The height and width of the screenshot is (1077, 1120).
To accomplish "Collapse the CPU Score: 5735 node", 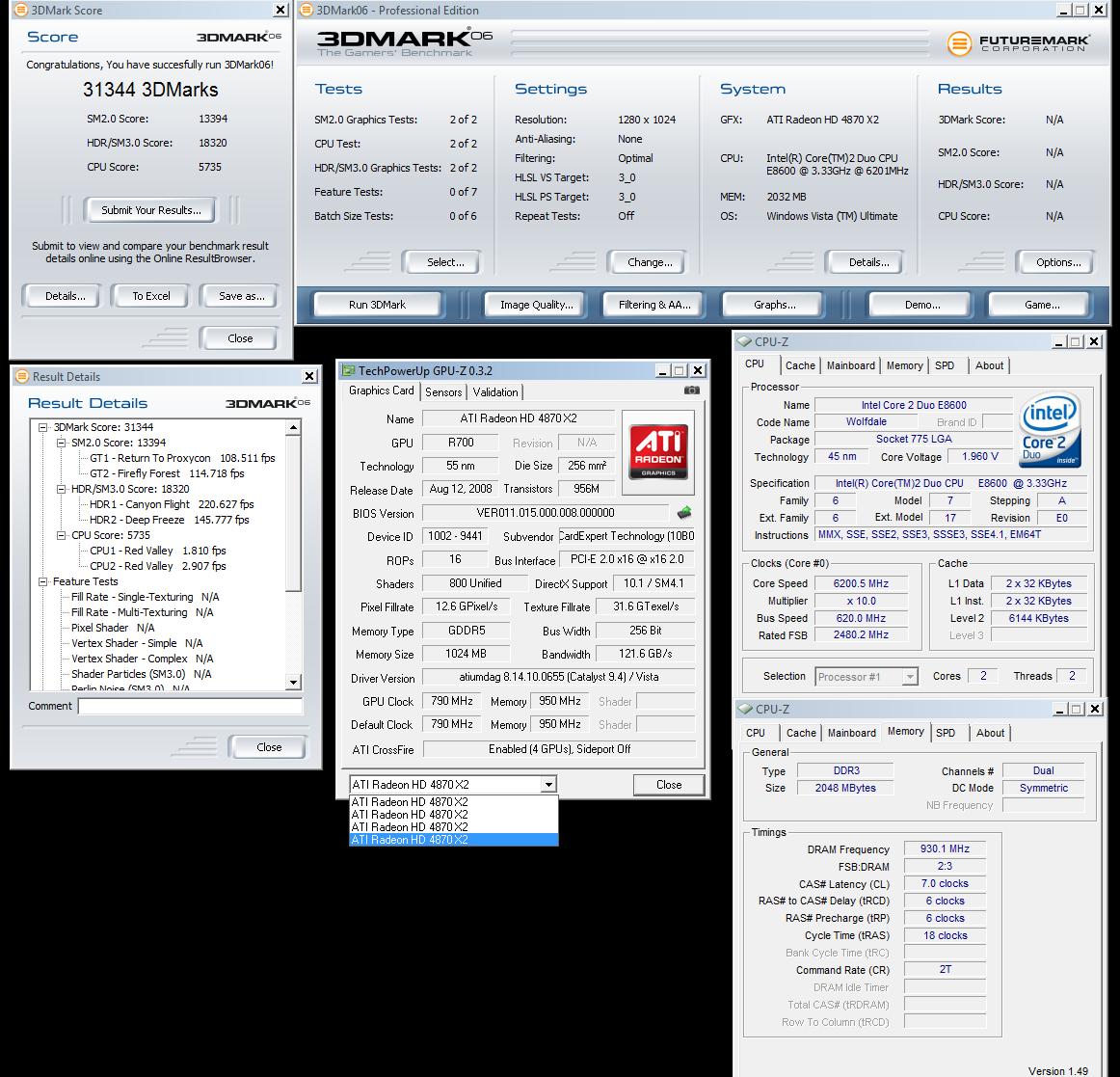I will (x=62, y=535).
